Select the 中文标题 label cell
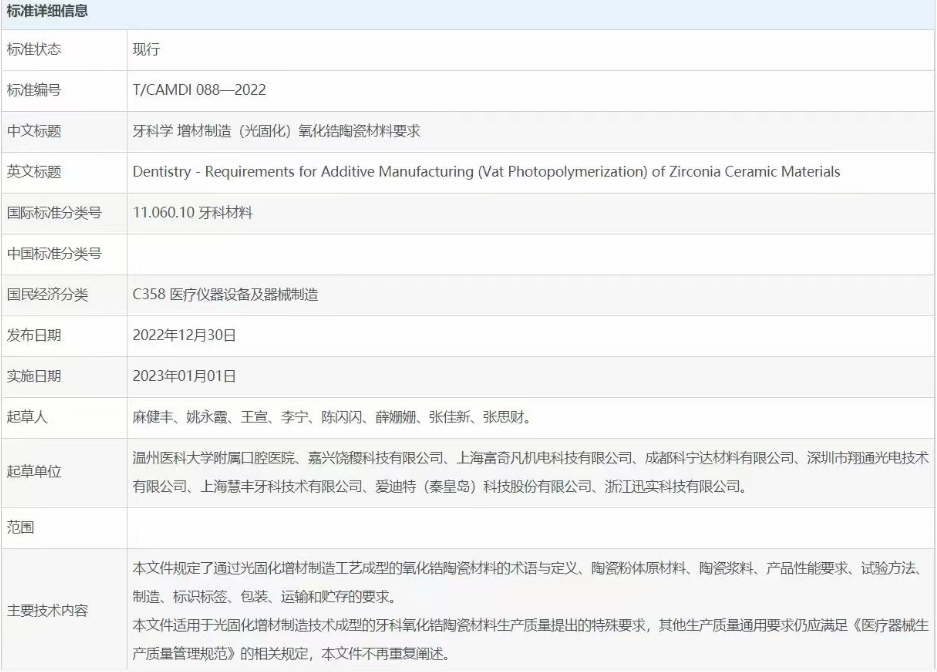Image resolution: width=937 pixels, height=672 pixels. pyautogui.click(x=34, y=131)
